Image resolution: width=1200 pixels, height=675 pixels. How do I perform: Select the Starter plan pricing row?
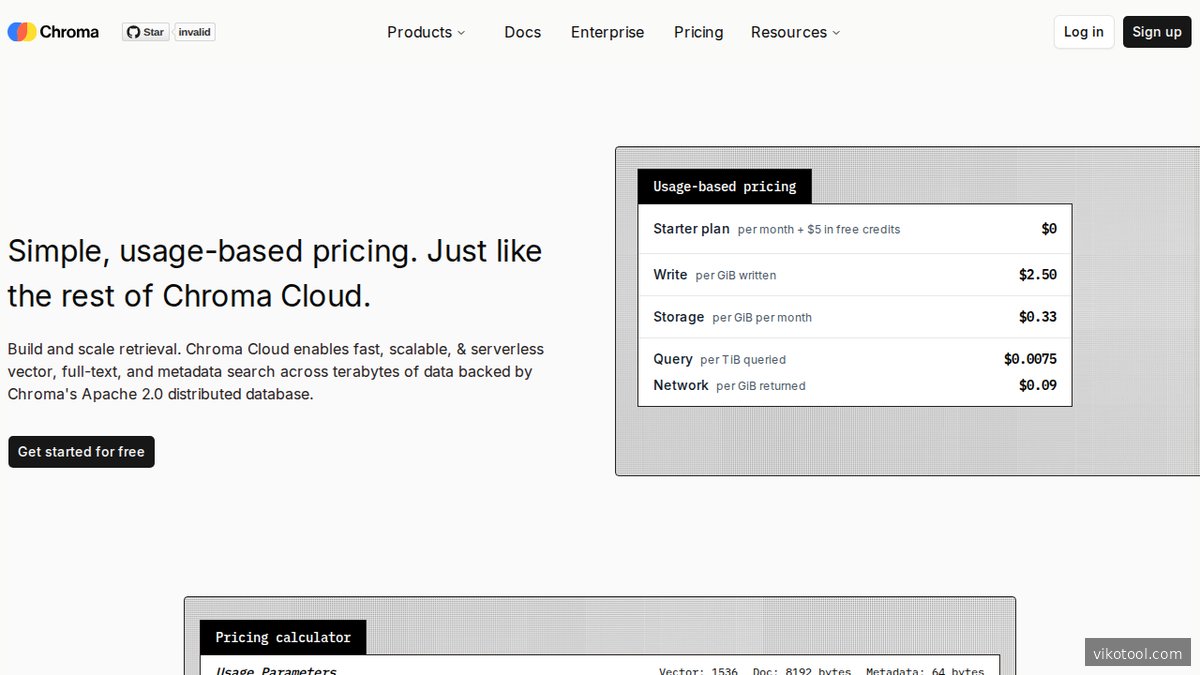point(854,228)
